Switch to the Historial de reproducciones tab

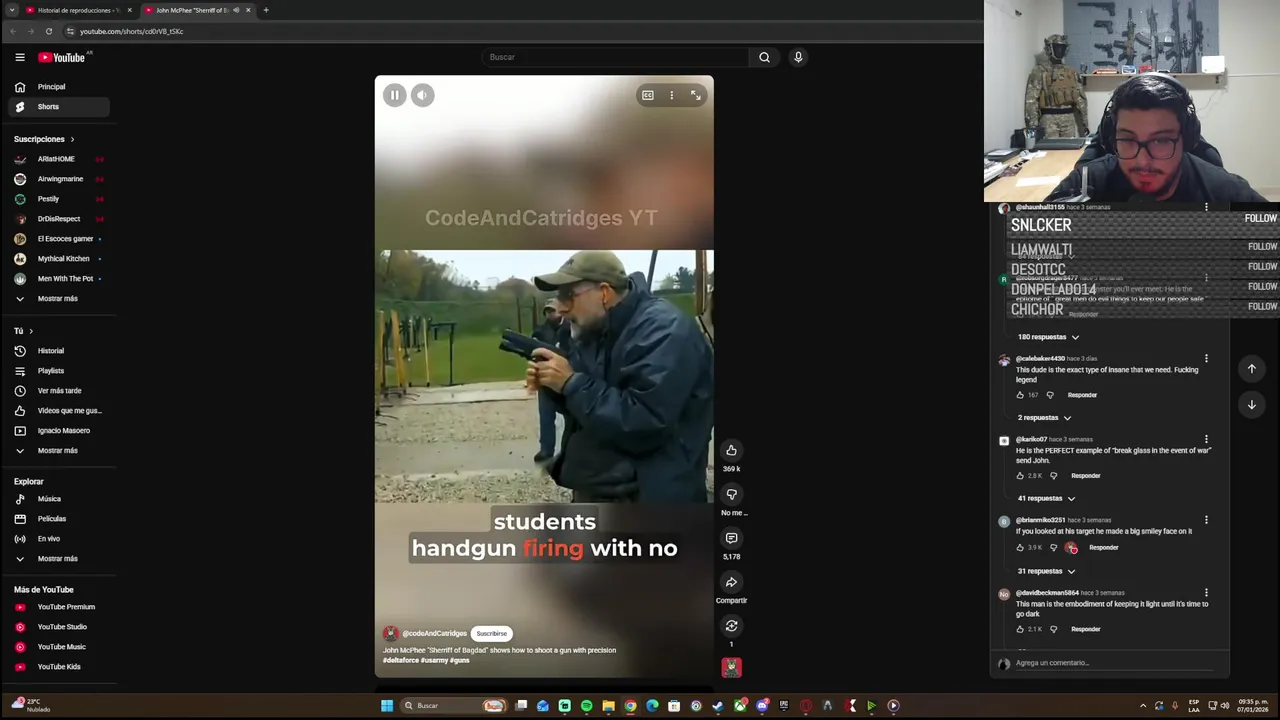[78, 10]
